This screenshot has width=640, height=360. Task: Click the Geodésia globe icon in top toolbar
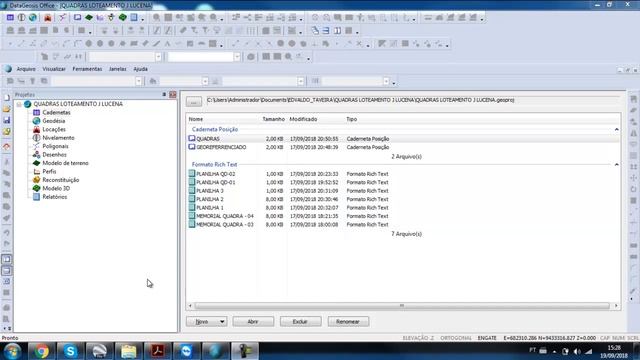33,18
